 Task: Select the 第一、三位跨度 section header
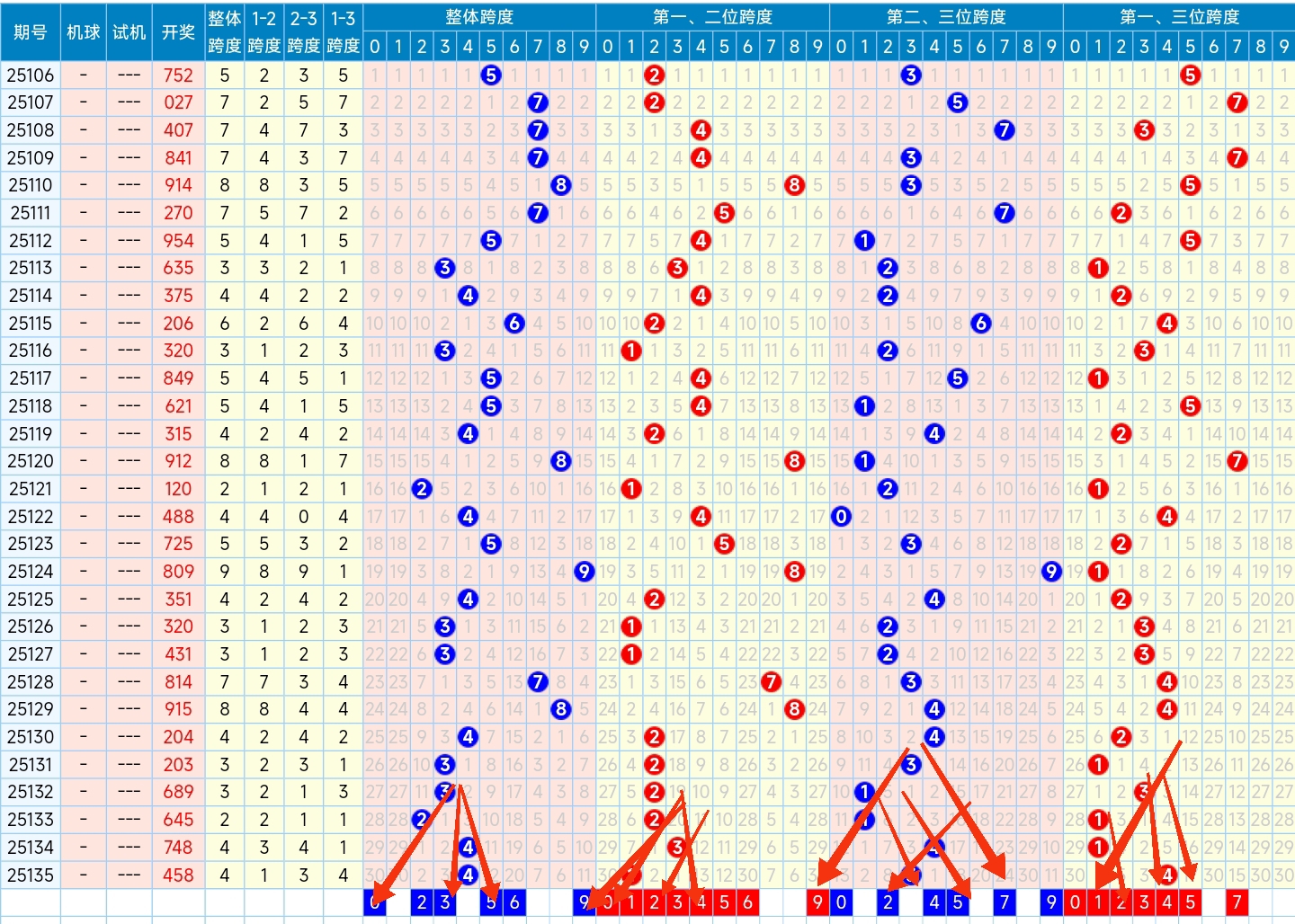pyautogui.click(x=1179, y=17)
